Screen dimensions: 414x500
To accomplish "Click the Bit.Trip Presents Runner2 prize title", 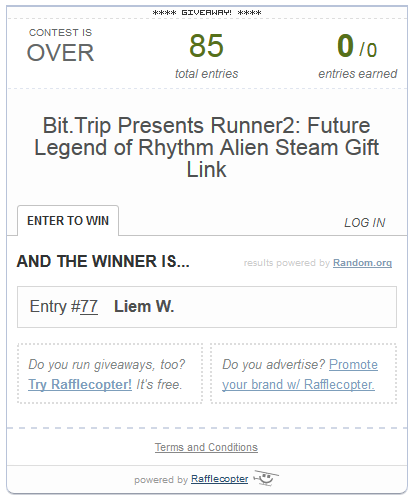I will click(207, 147).
